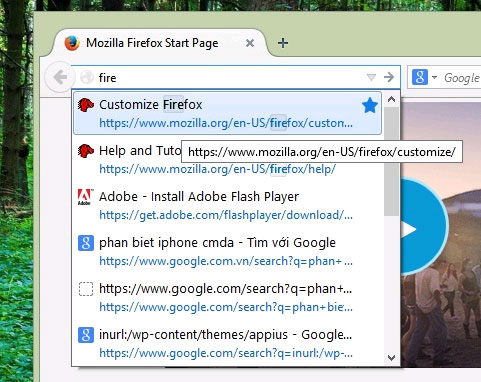This screenshot has height=382, width=481.
Task: Click the Google search input field
Action: click(x=462, y=78)
